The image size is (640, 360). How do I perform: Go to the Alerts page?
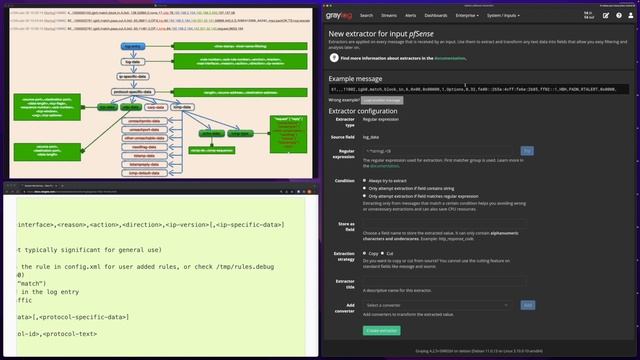(x=410, y=16)
